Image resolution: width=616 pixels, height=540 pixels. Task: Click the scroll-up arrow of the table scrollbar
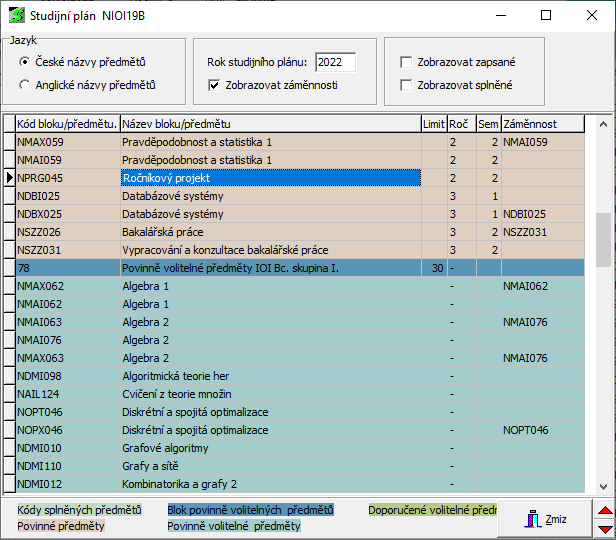coord(603,125)
